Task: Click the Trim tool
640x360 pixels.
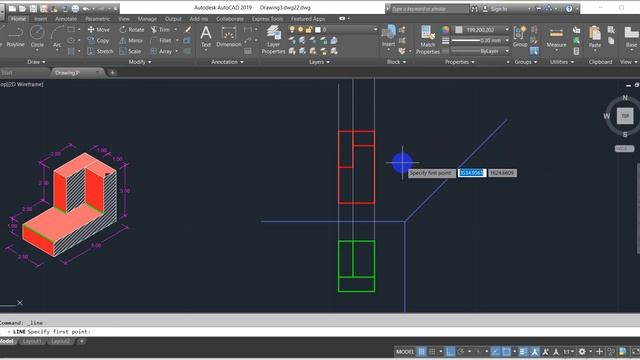Action: pyautogui.click(x=160, y=29)
